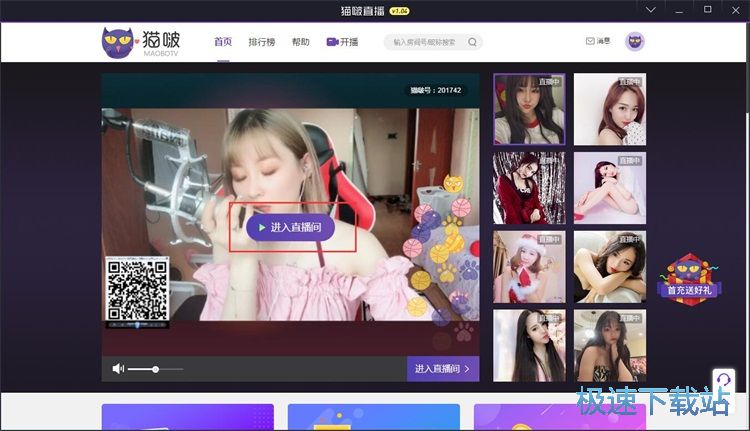Expand the title bar dropdown arrow
Viewport: 750px width, 431px height.
click(x=651, y=10)
